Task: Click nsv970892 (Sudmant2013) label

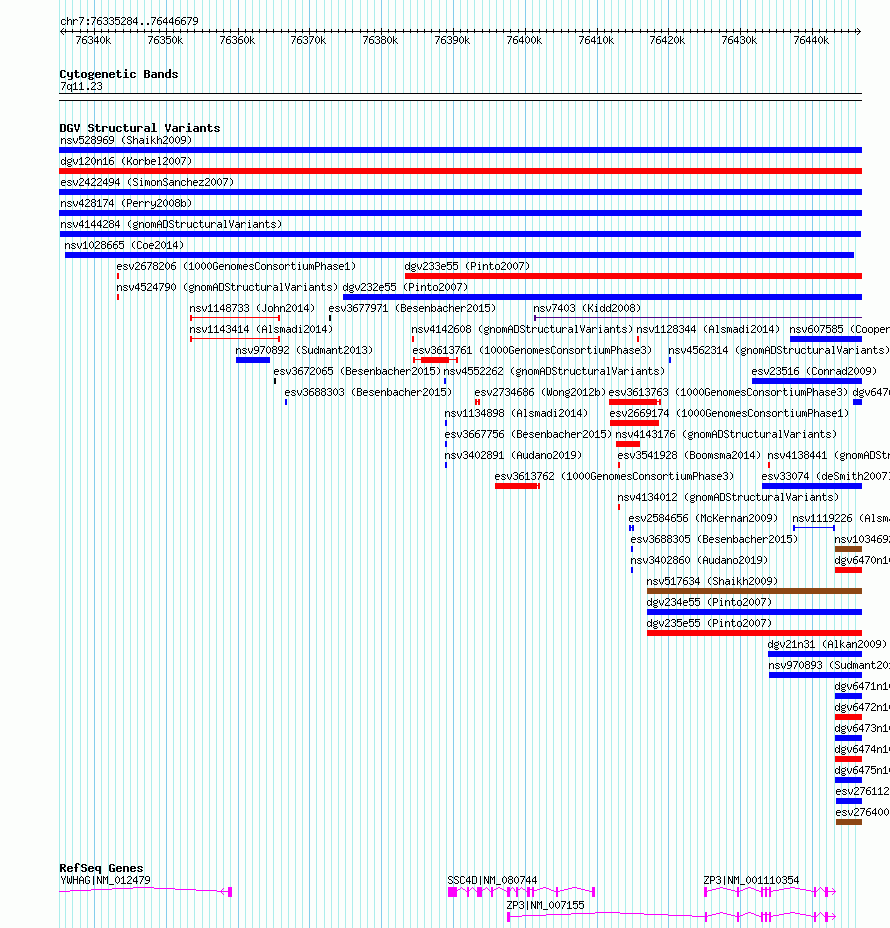Action: tap(304, 350)
